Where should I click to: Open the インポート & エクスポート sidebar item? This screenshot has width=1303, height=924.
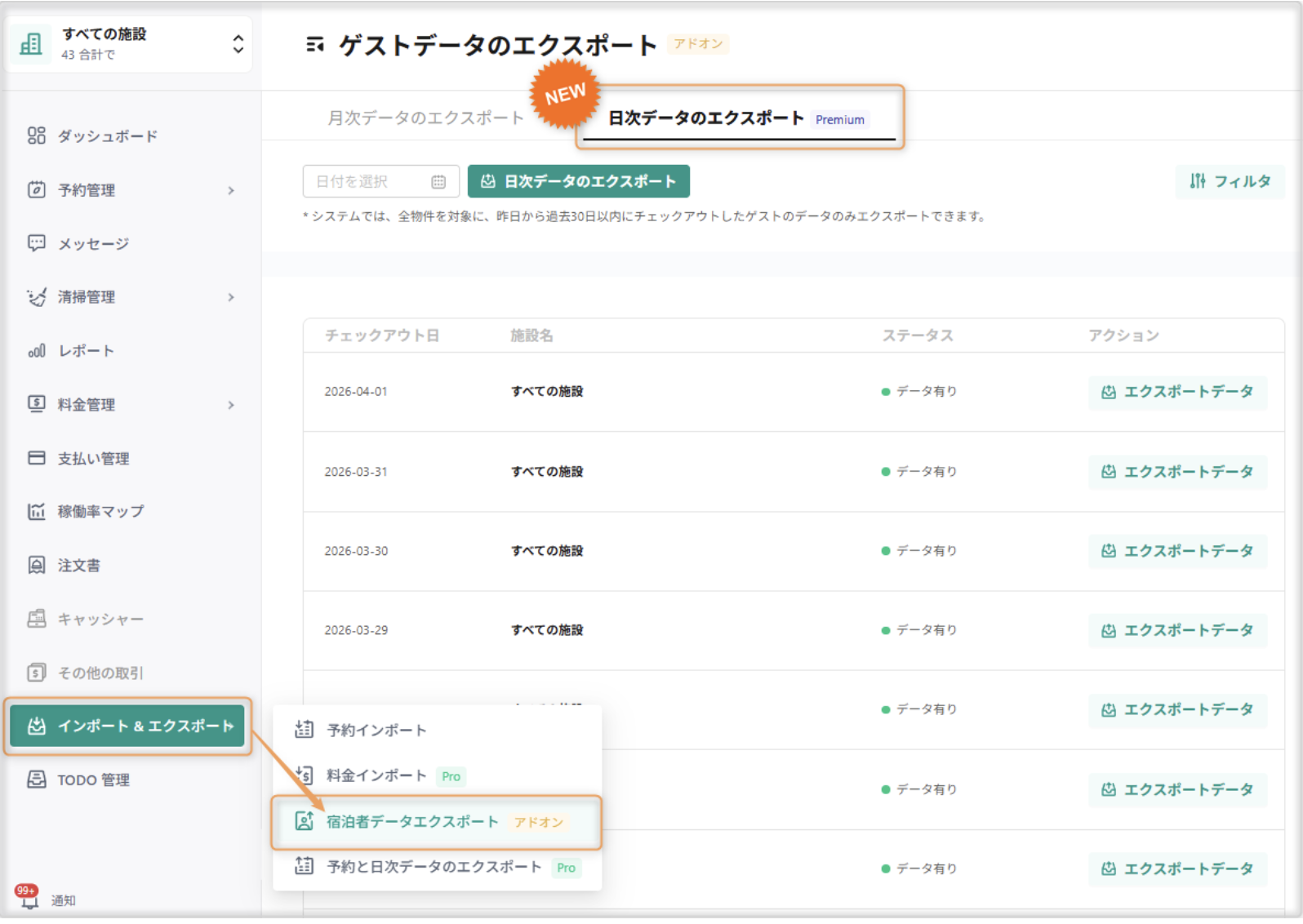[x=127, y=726]
